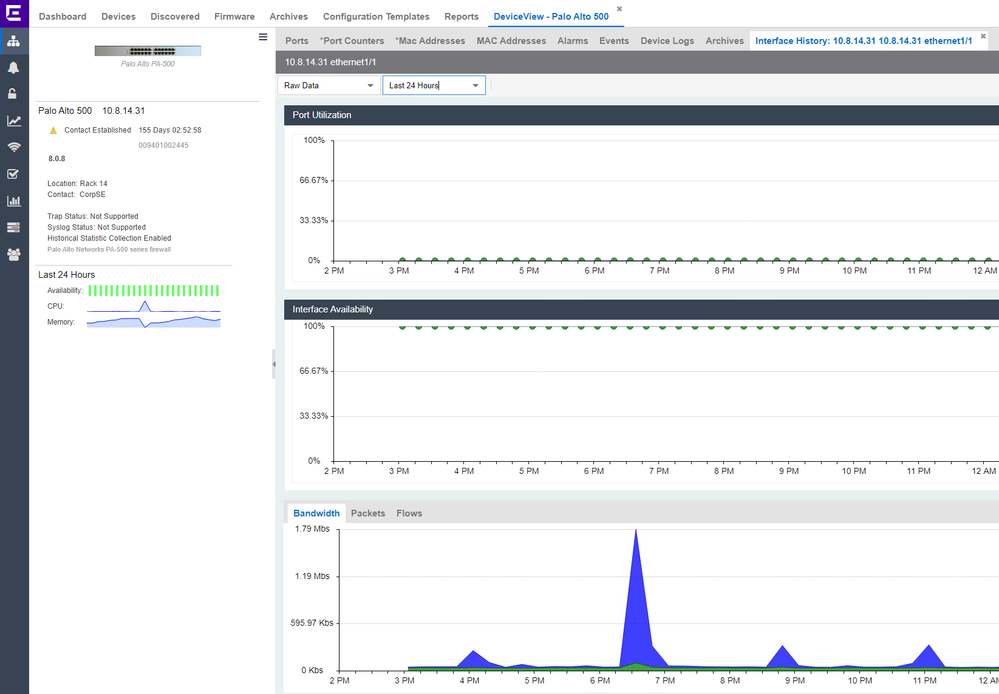Open the Last 24 Hours time dropdown
999x694 pixels.
pyautogui.click(x=434, y=85)
